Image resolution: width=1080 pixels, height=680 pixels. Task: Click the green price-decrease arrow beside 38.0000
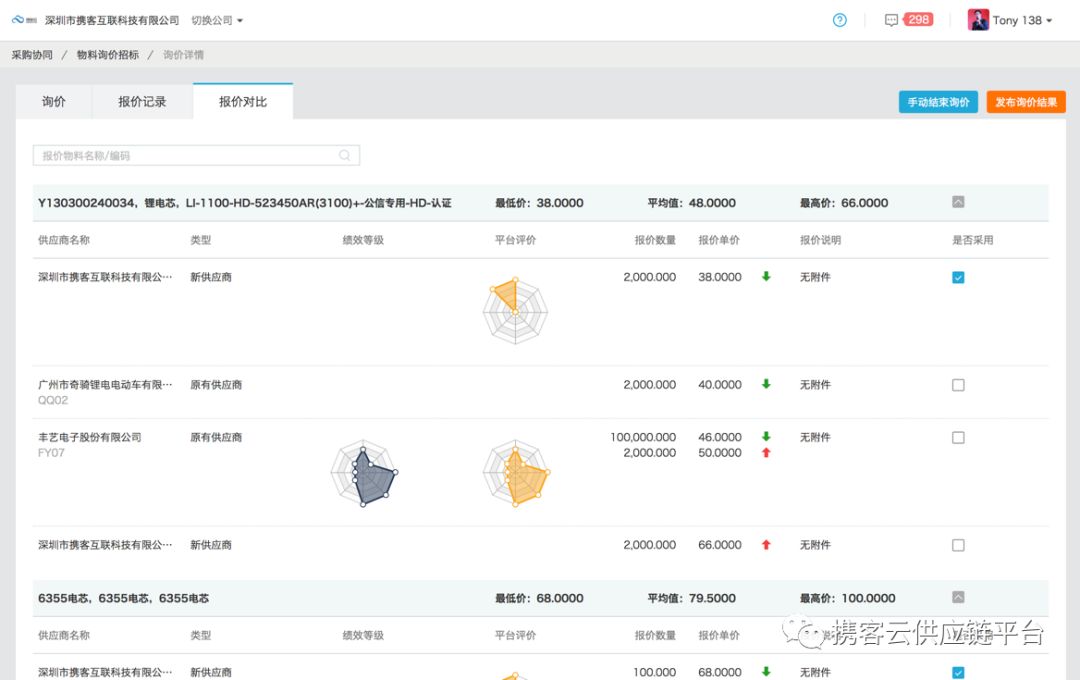[x=768, y=277]
